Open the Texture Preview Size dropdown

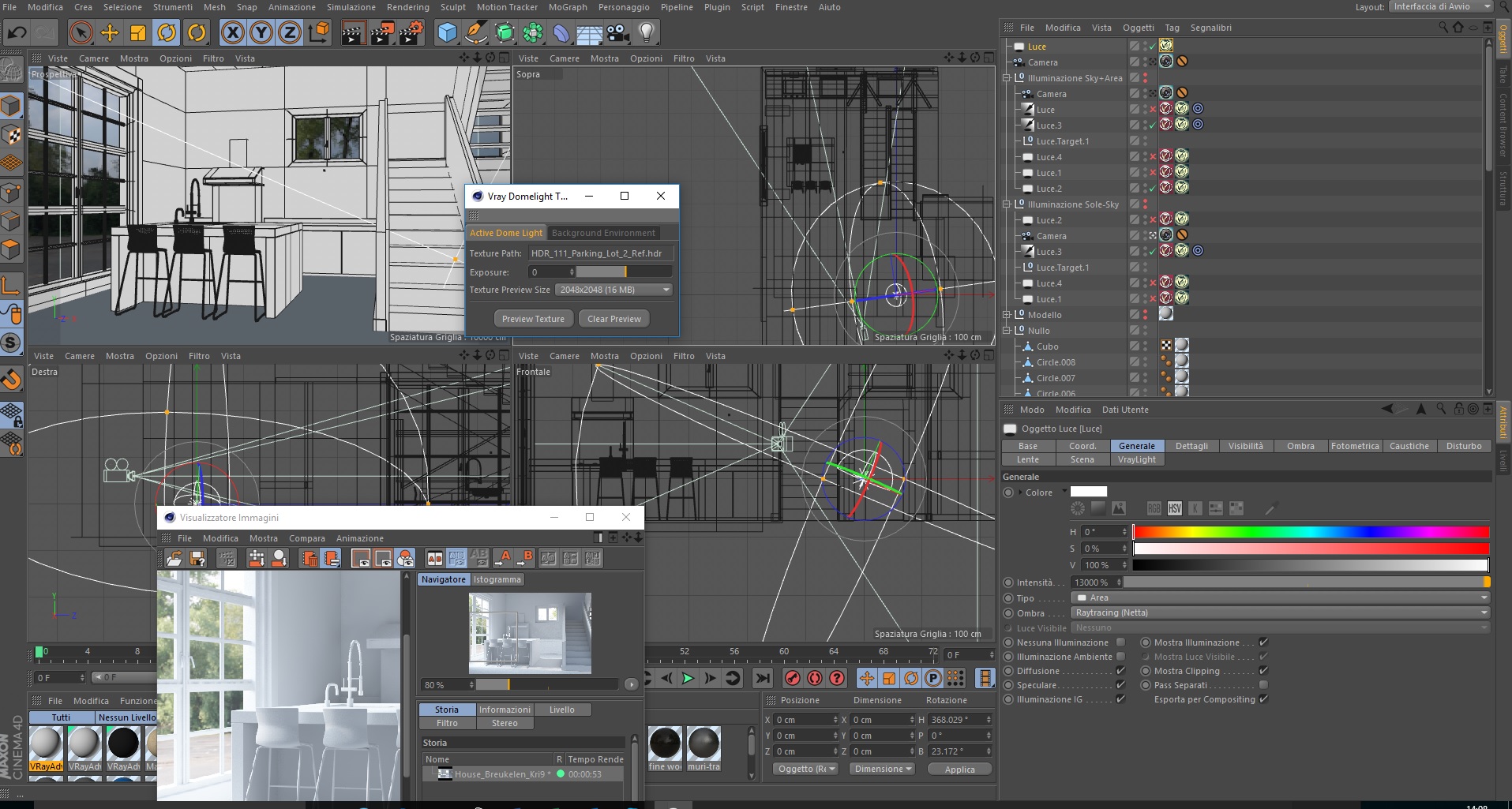tap(613, 290)
